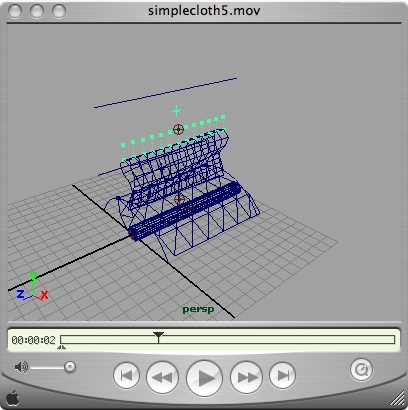Zoom the movie window with the third title button
This screenshot has width=408, height=410.
59,11
